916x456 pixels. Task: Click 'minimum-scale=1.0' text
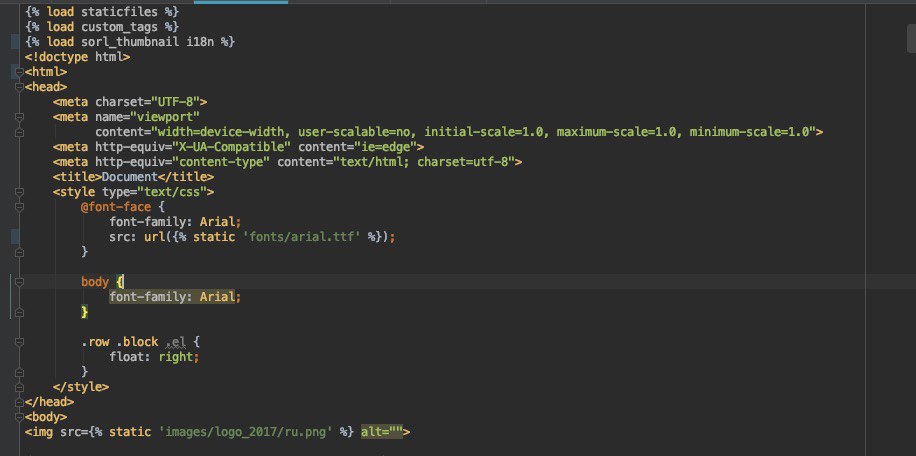pyautogui.click(x=750, y=132)
